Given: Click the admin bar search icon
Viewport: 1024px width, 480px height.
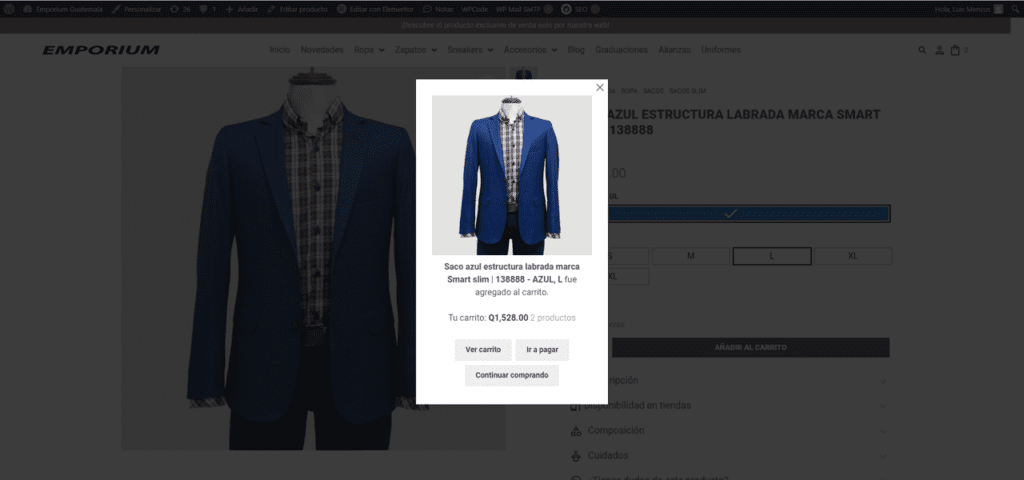Looking at the screenshot, I should [x=1017, y=9].
